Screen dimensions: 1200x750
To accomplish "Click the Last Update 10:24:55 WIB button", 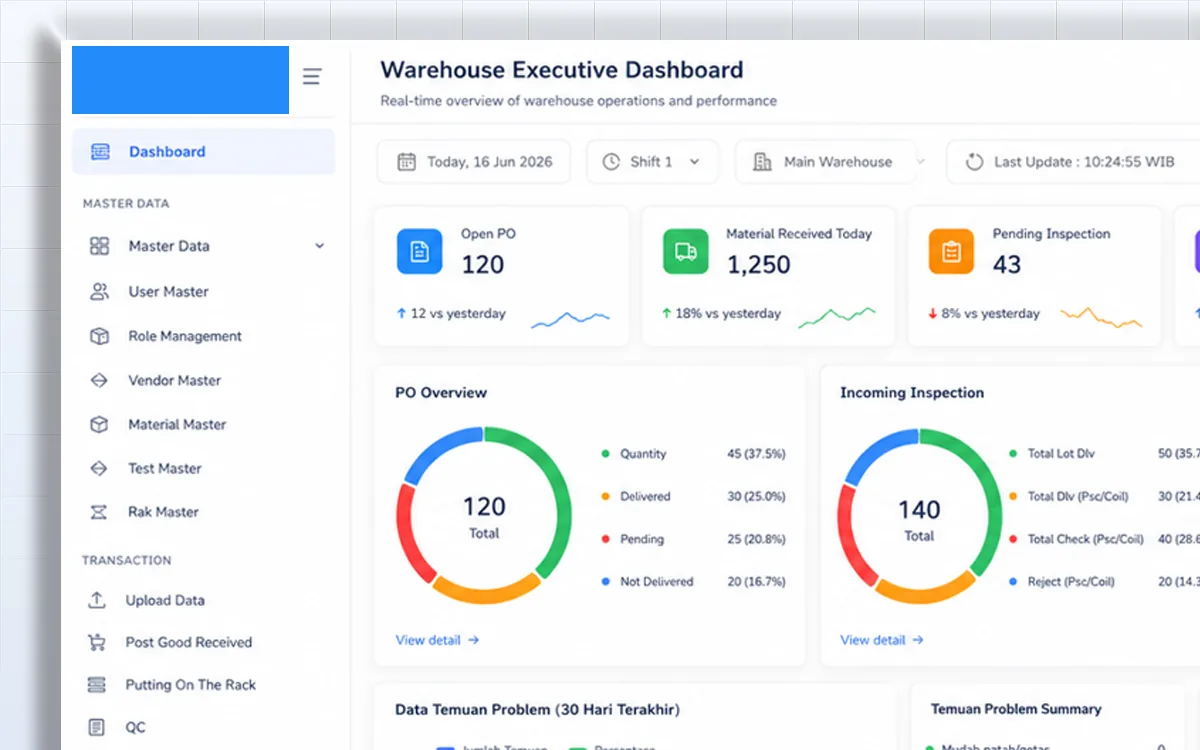I will (1073, 162).
